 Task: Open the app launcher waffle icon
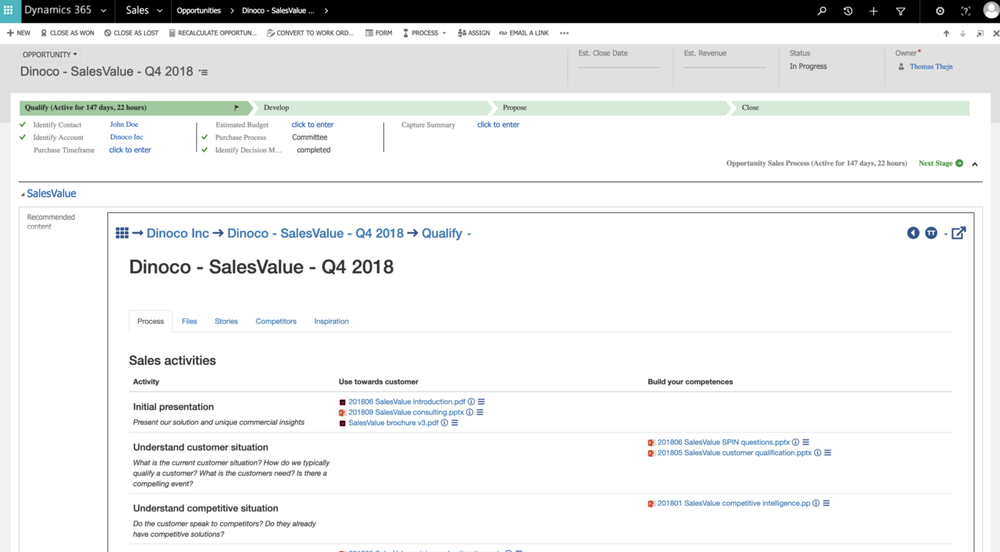(x=8, y=10)
